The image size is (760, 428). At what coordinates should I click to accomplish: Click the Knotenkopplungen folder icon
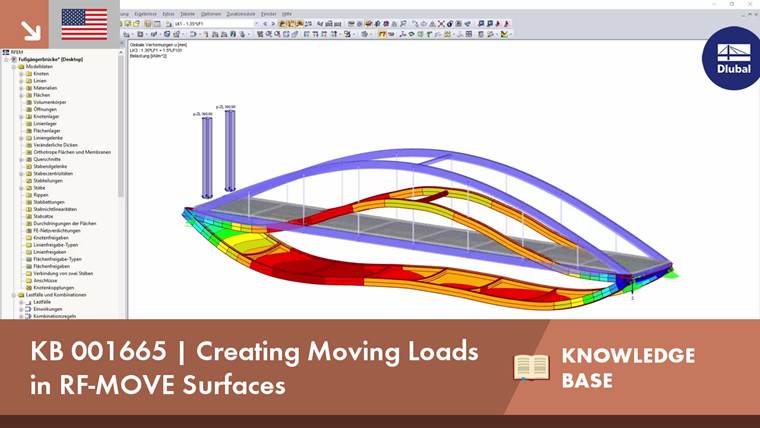[x=29, y=287]
